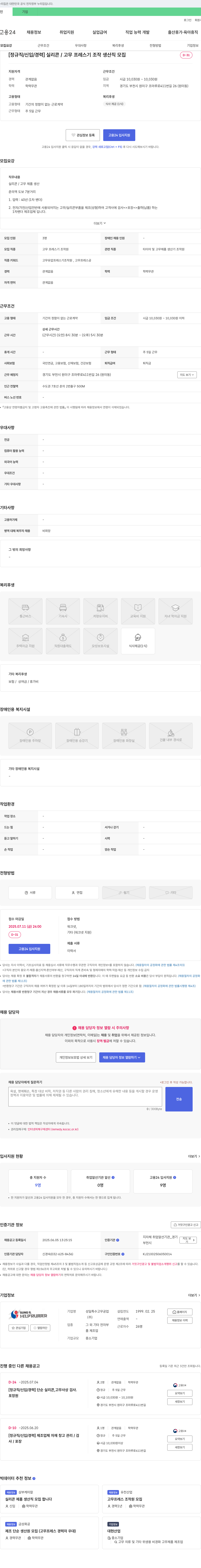This screenshot has width=201, height=1568.
Task: Click 요약보기 for the D-10 posting
Action: coord(180,1439)
